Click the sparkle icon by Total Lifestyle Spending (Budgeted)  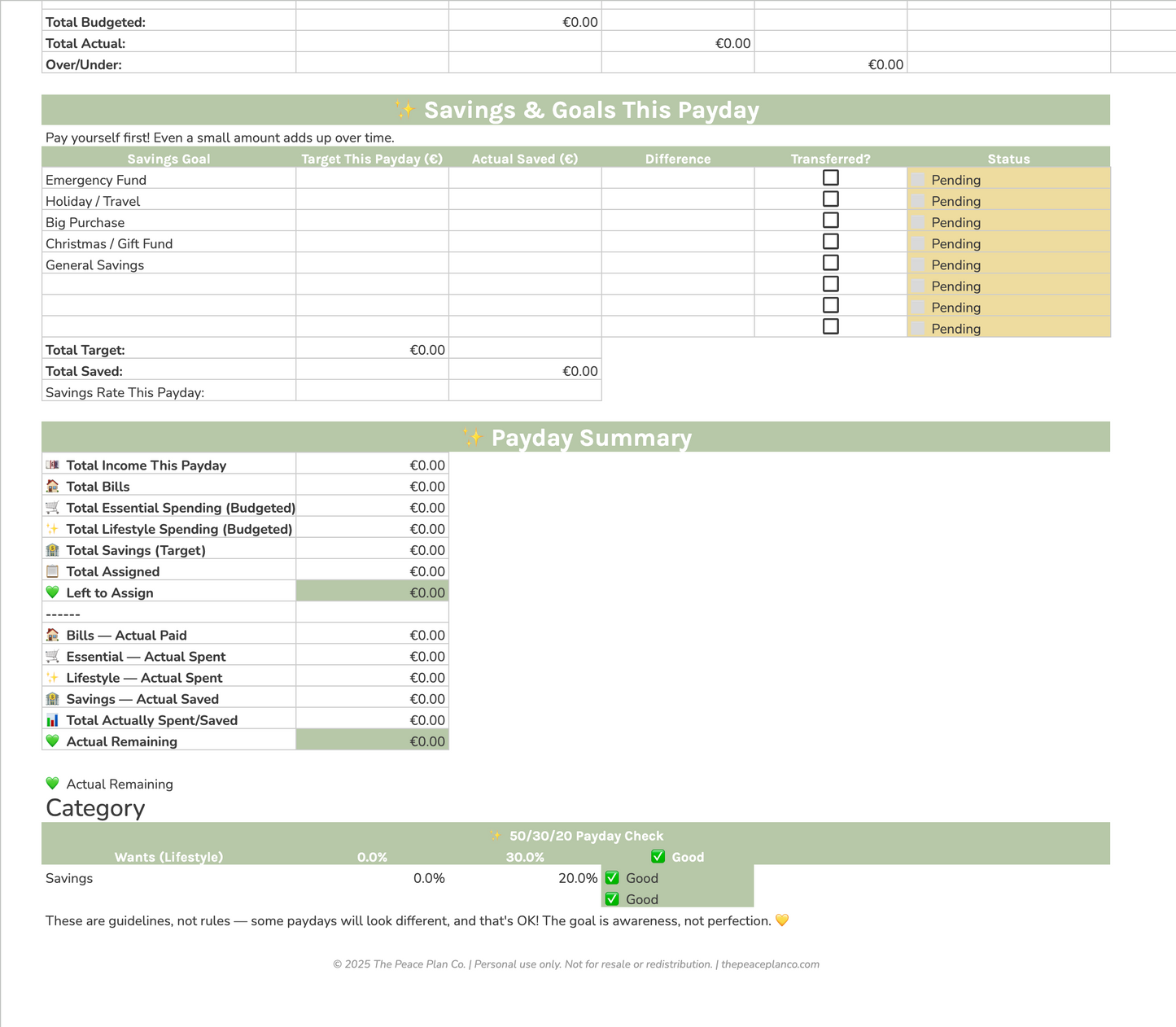(x=53, y=528)
